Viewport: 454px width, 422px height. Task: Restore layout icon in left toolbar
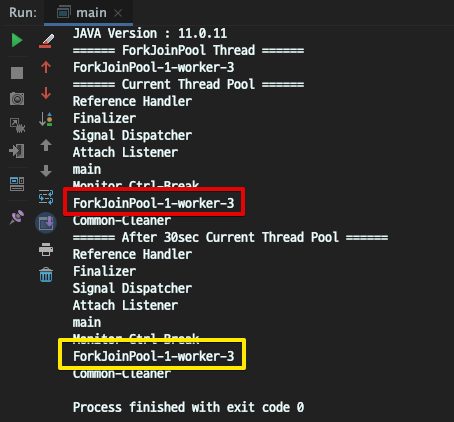[x=17, y=184]
